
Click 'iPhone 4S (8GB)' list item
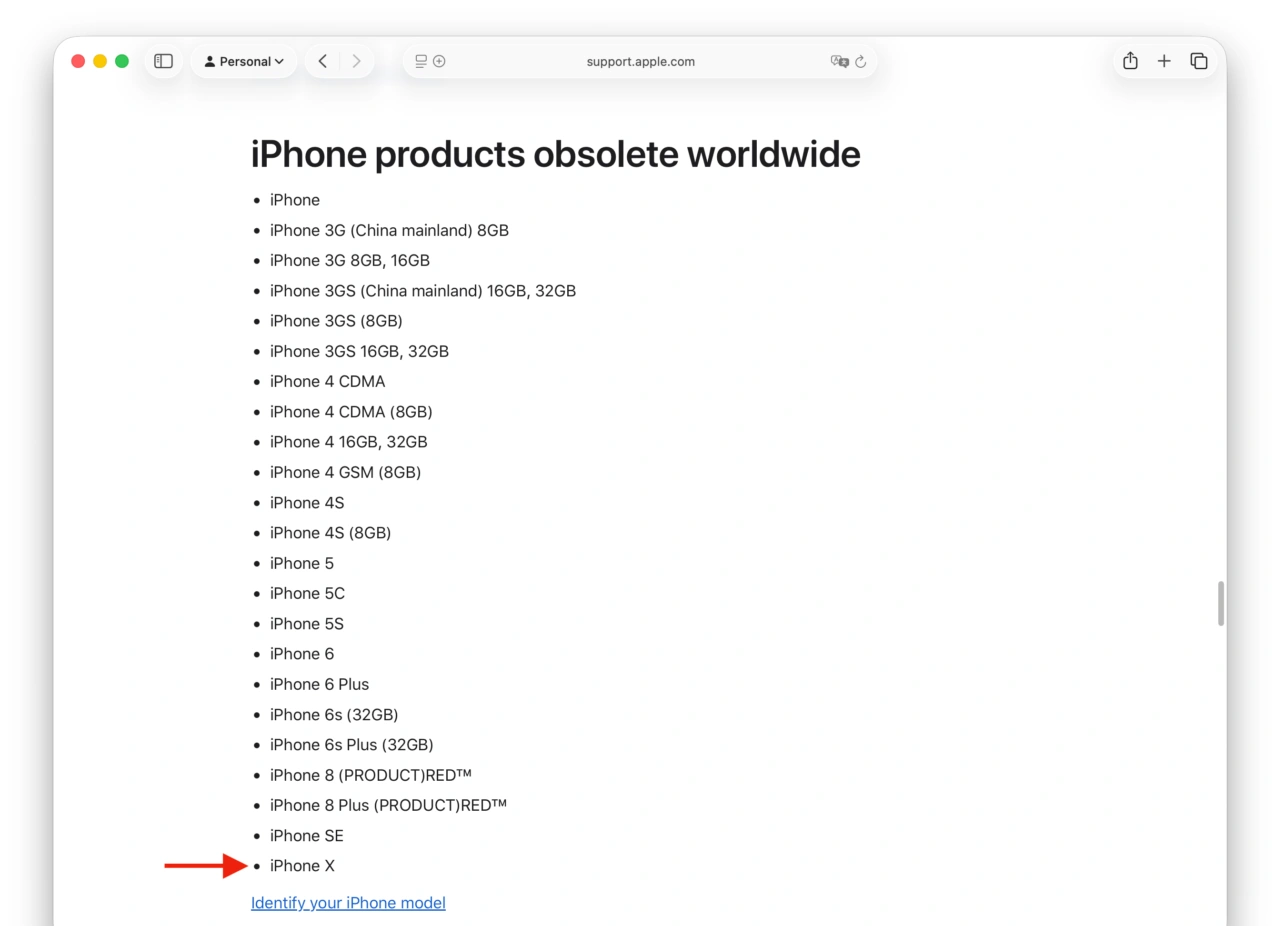coord(330,533)
